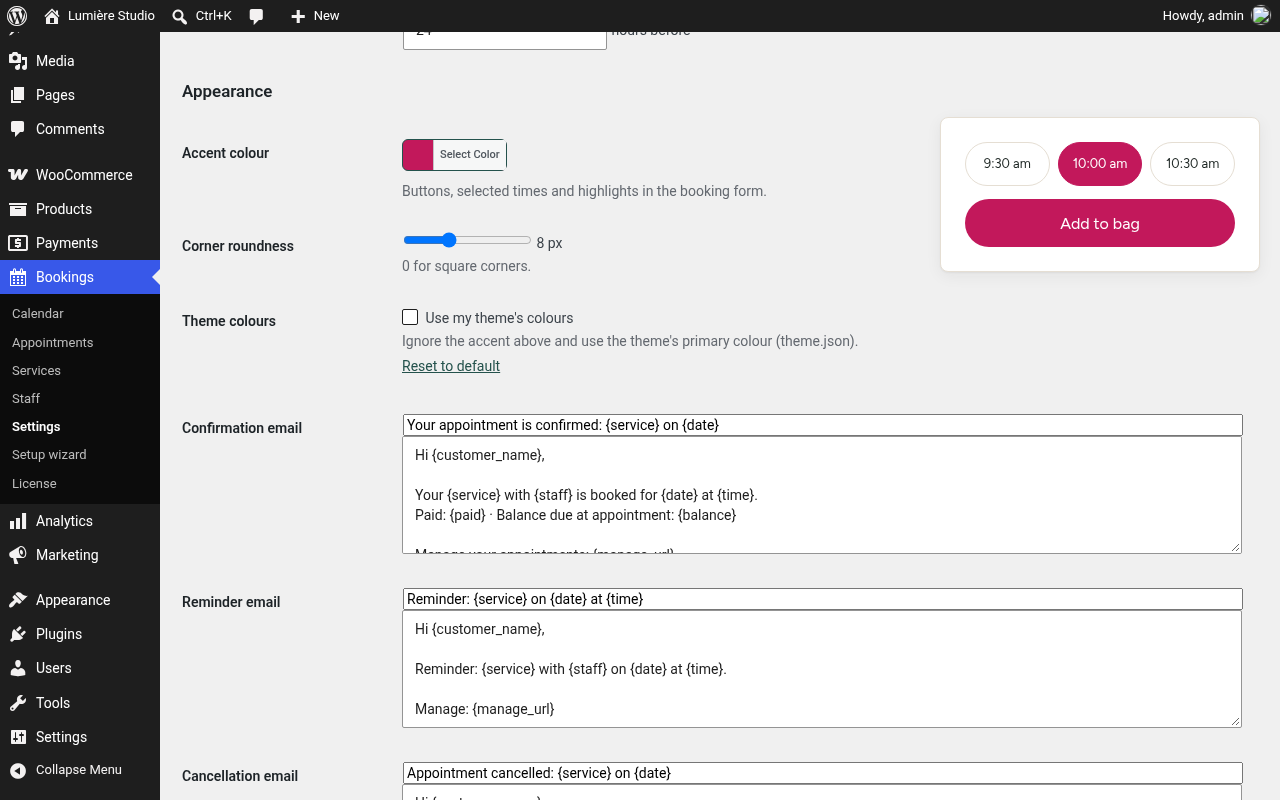Click the Corner roundness slider handle

[449, 240]
